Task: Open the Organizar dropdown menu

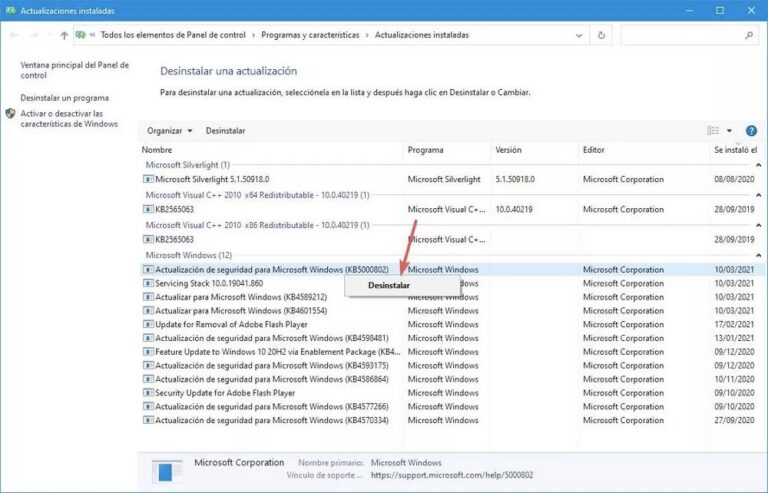Action: coord(169,131)
